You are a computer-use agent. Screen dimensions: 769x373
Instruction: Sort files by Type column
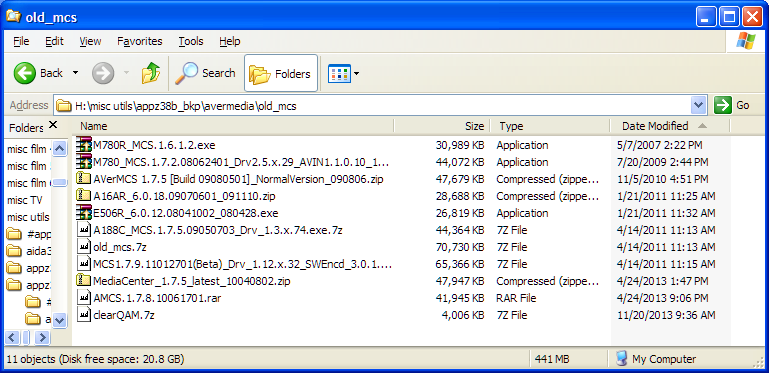[550, 126]
